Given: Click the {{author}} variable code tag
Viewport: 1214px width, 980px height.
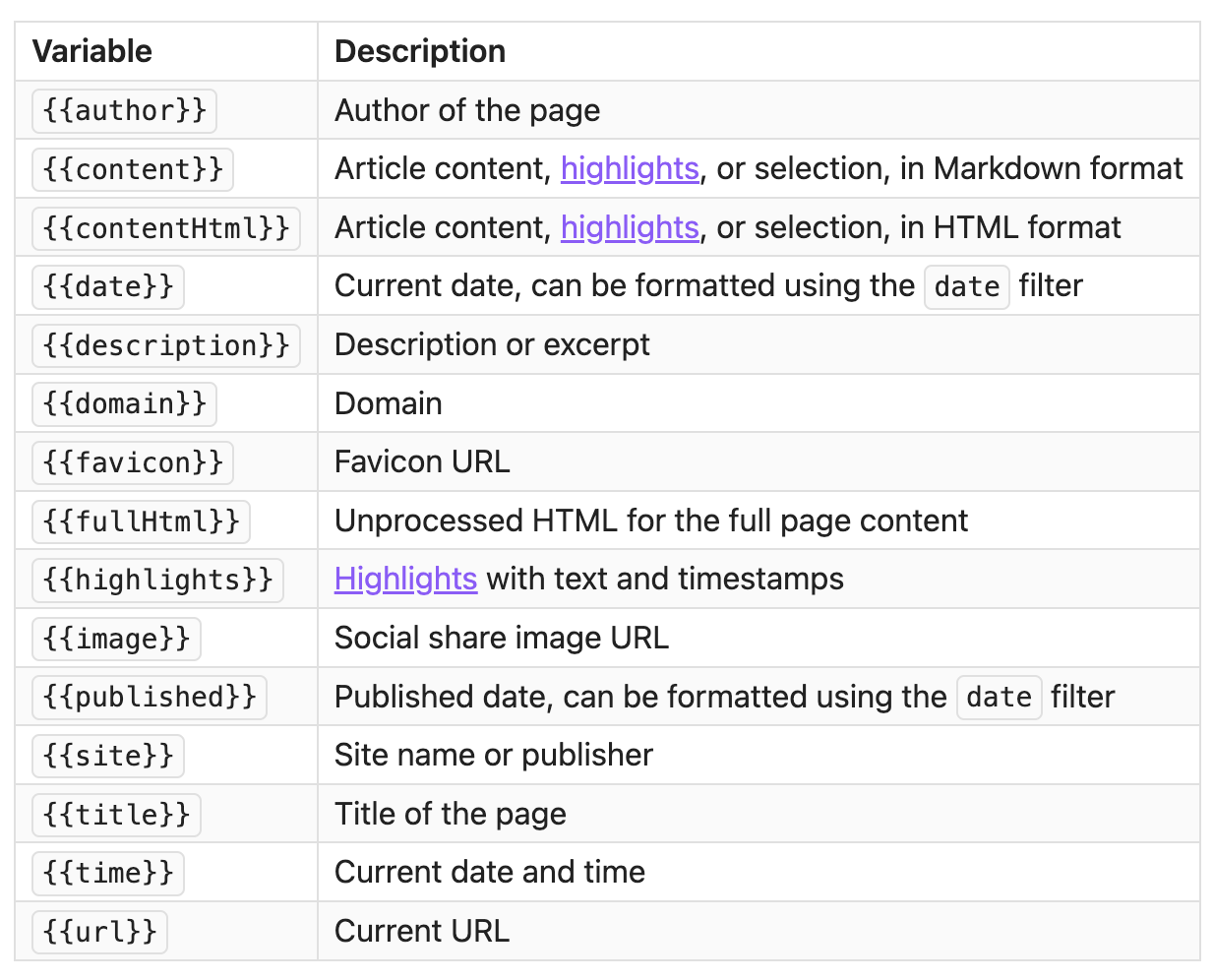Looking at the screenshot, I should tap(124, 110).
